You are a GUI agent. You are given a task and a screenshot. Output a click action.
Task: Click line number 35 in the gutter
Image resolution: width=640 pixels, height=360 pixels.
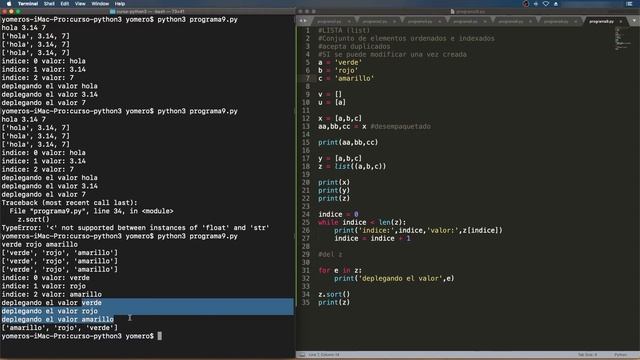(x=306, y=302)
